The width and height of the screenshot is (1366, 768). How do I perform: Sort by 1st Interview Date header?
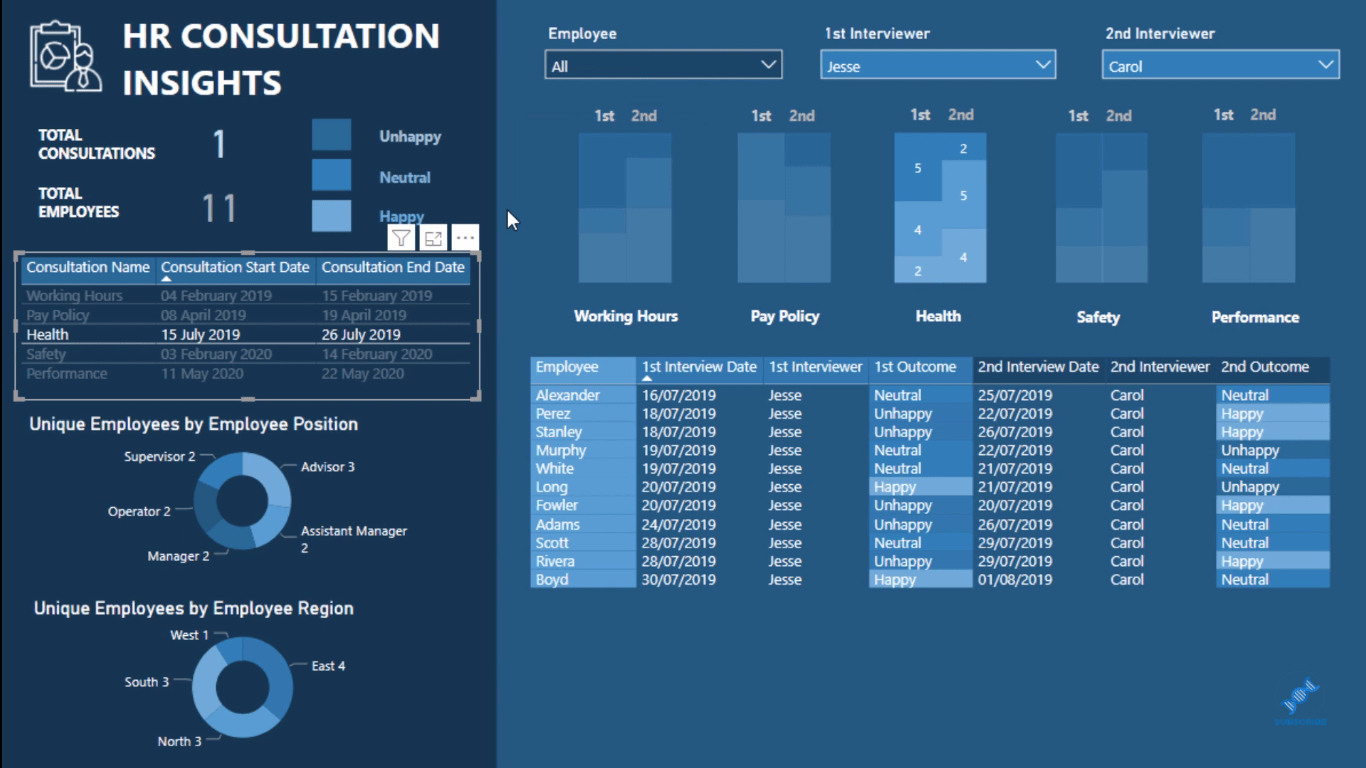click(700, 368)
